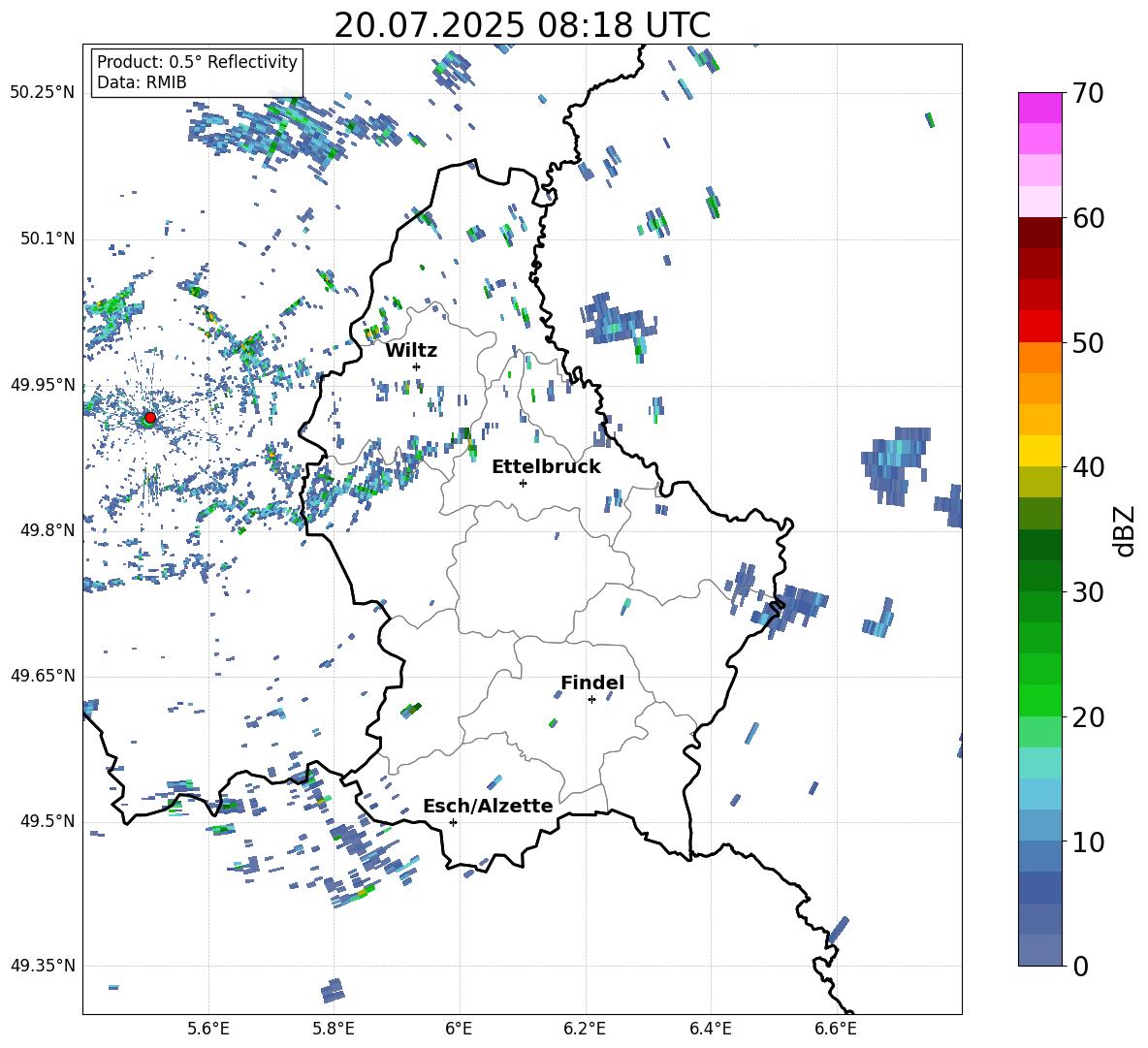Click the 'dBZ' colorbar label
The image size is (1148, 1048).
tap(1126, 530)
